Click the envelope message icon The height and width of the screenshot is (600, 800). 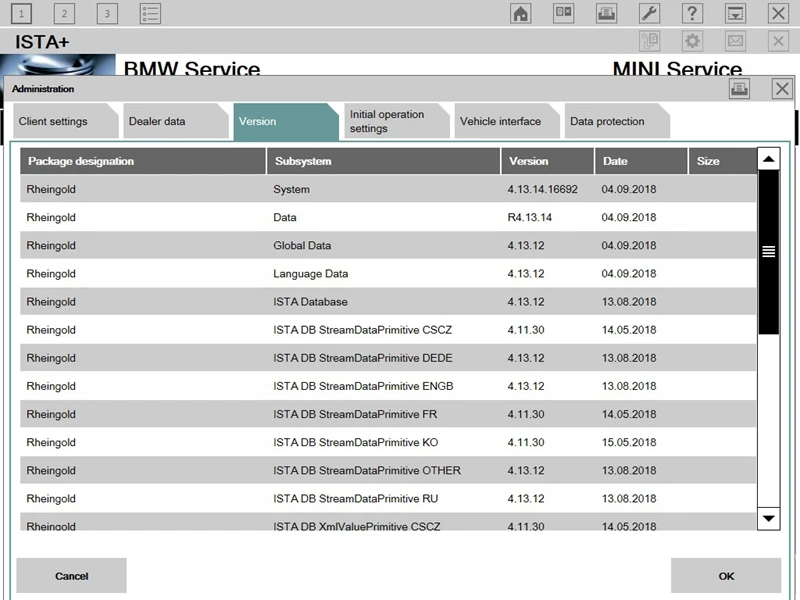point(735,41)
